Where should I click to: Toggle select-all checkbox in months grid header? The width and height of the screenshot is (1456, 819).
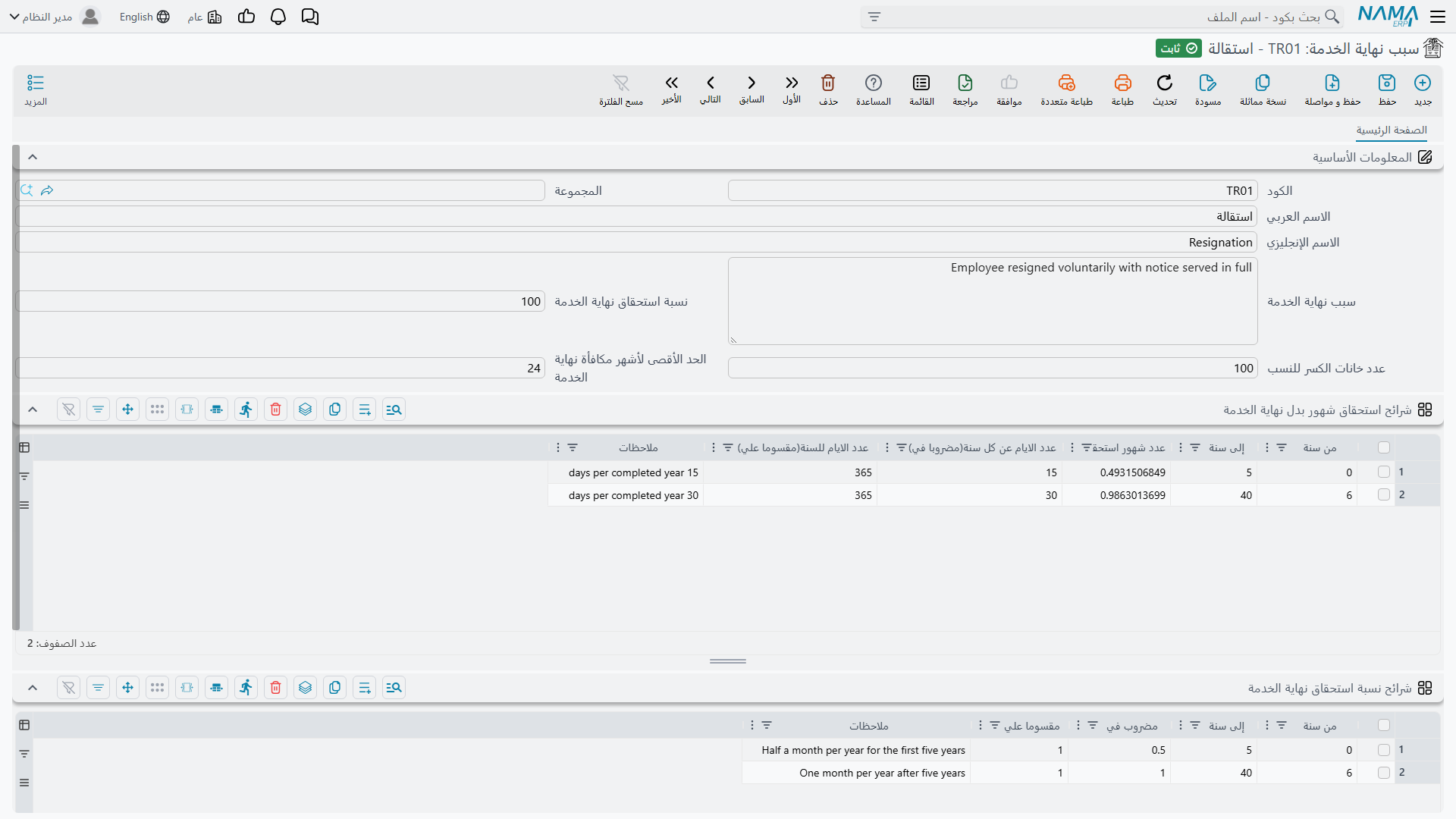[1384, 447]
